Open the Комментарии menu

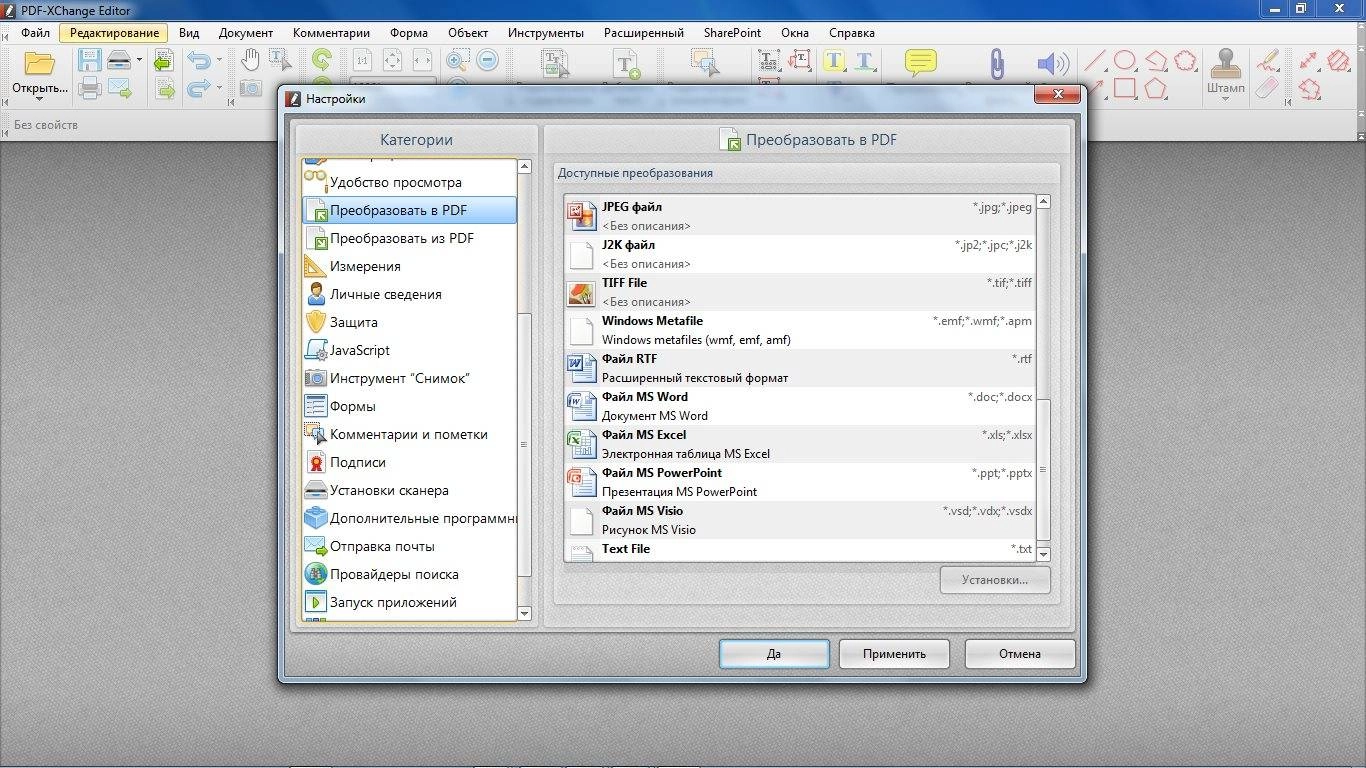tap(331, 33)
